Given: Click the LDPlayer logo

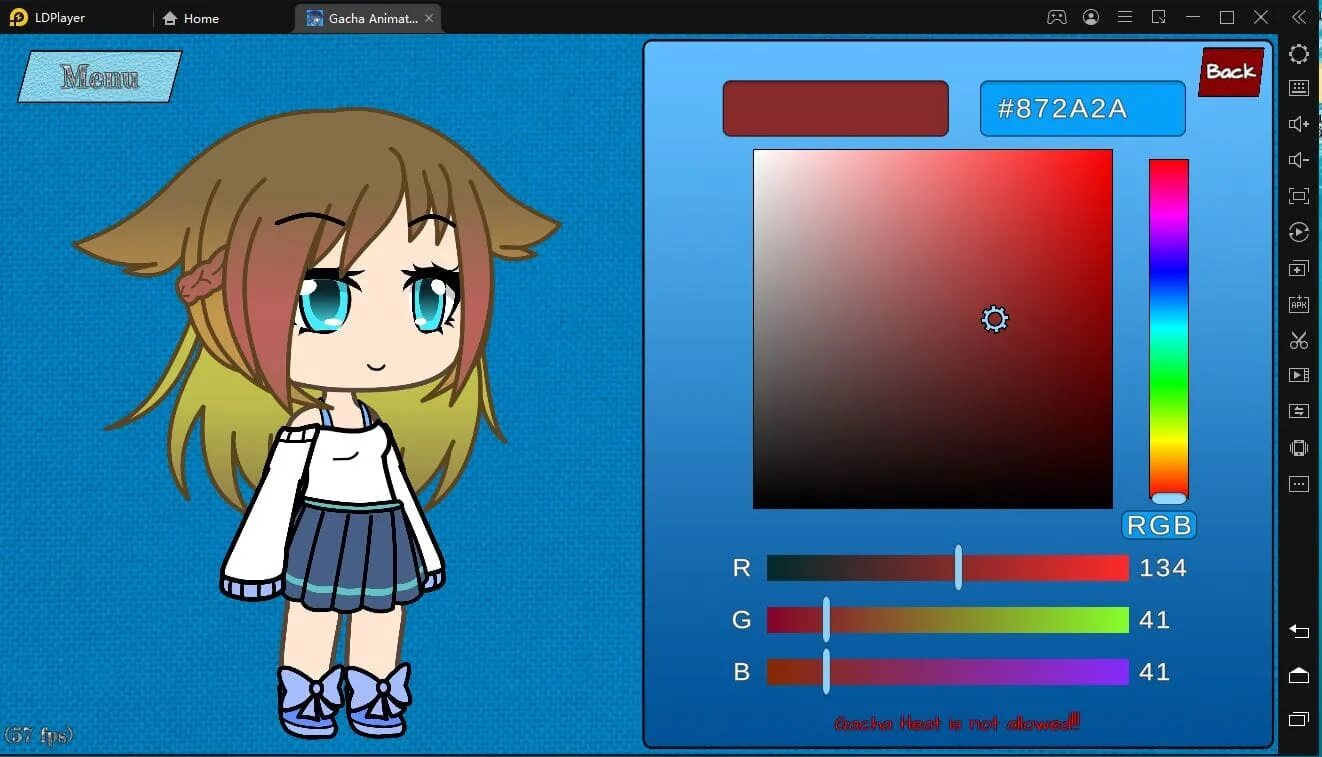Looking at the screenshot, I should coord(18,17).
